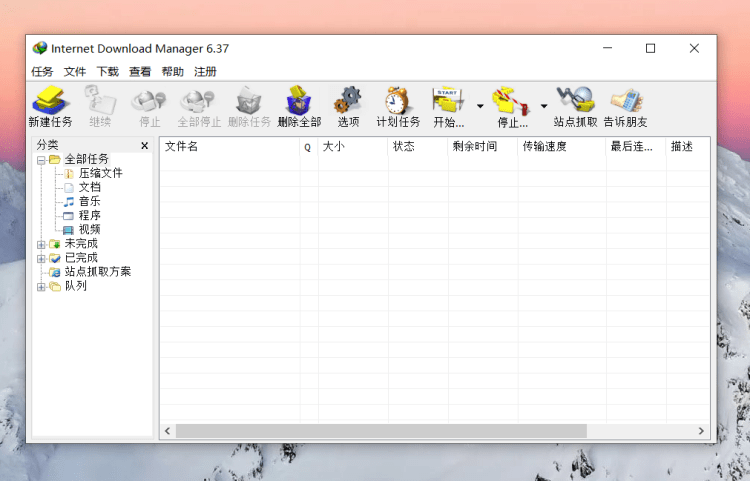Expand the 队列 tree node
Viewport: 750px width, 481px height.
click(x=41, y=287)
